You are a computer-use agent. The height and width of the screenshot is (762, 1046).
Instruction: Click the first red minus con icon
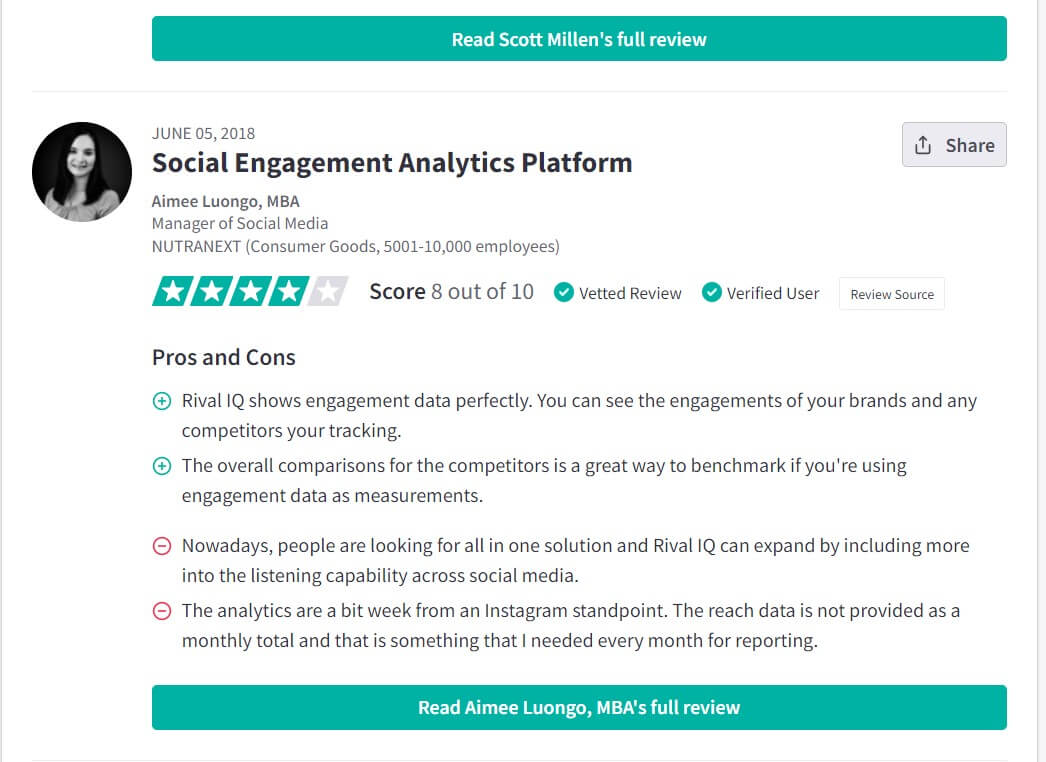pos(162,546)
